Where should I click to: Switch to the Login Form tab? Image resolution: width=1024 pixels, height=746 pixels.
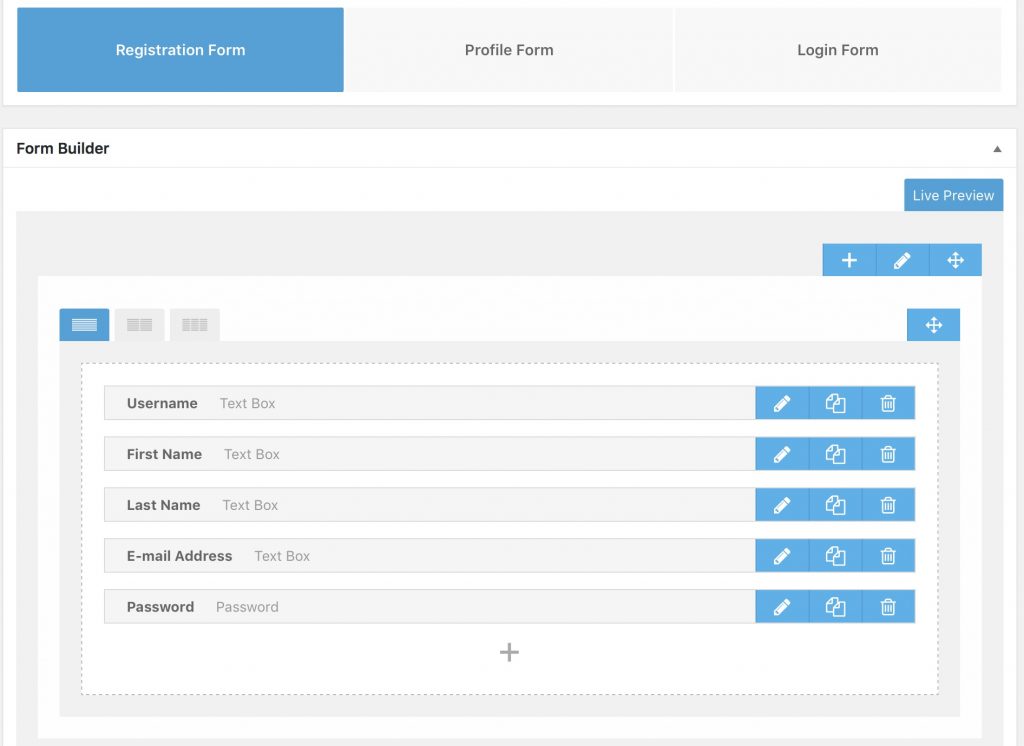(x=838, y=50)
